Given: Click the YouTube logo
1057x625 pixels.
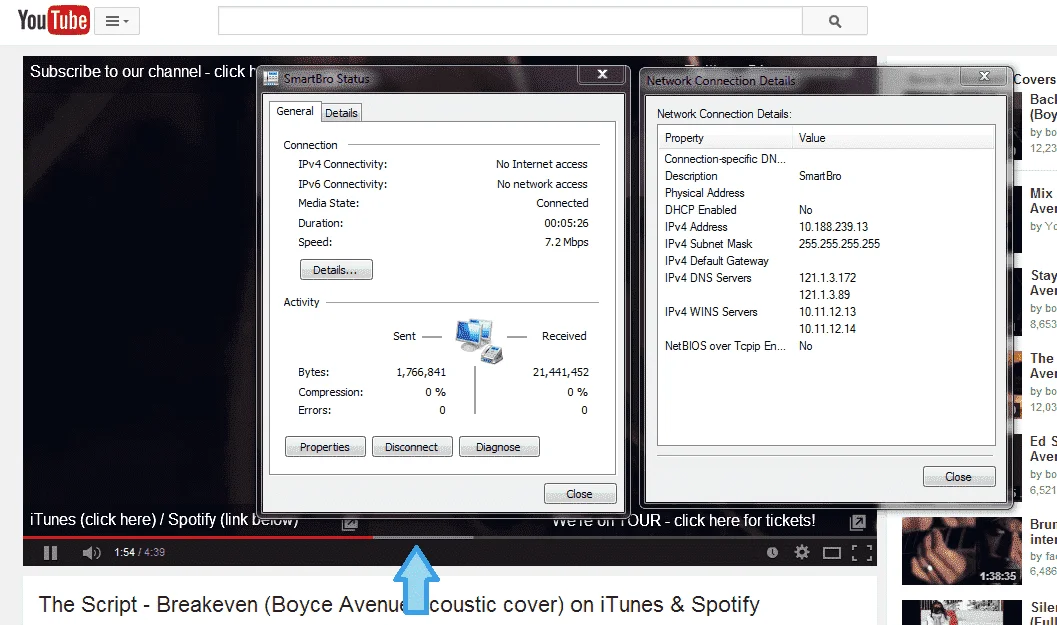Looking at the screenshot, I should 53,21.
